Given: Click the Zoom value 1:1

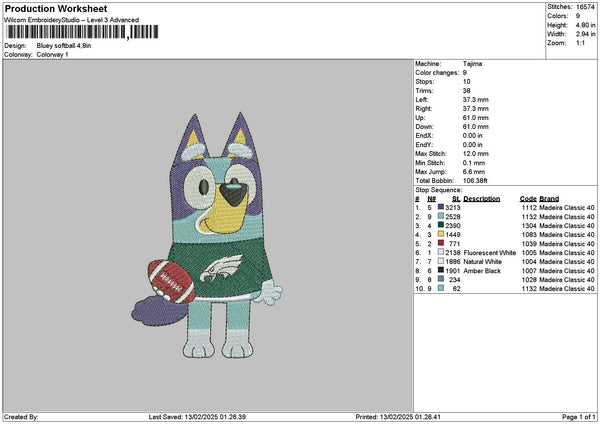Looking at the screenshot, I should (x=580, y=43).
